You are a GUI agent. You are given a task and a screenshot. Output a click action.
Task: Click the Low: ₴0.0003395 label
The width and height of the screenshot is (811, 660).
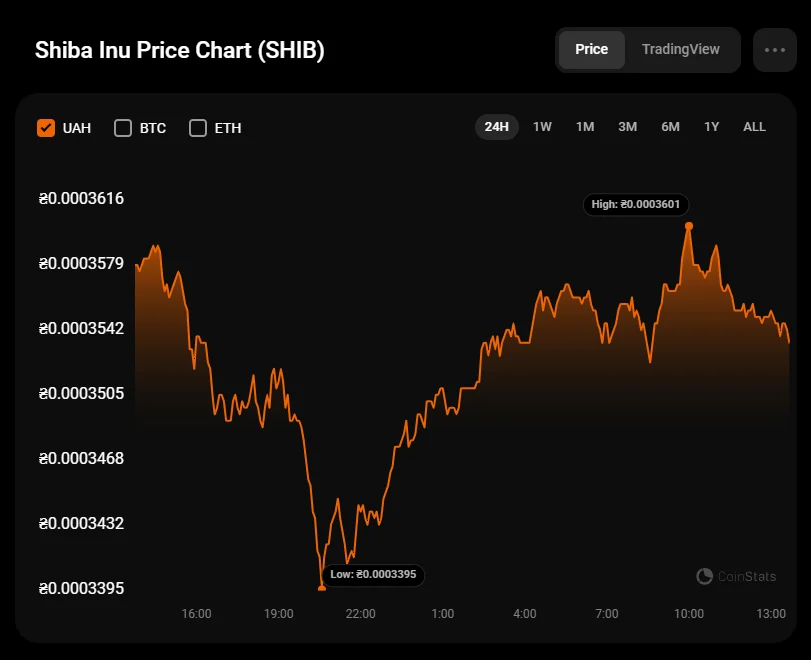(373, 575)
